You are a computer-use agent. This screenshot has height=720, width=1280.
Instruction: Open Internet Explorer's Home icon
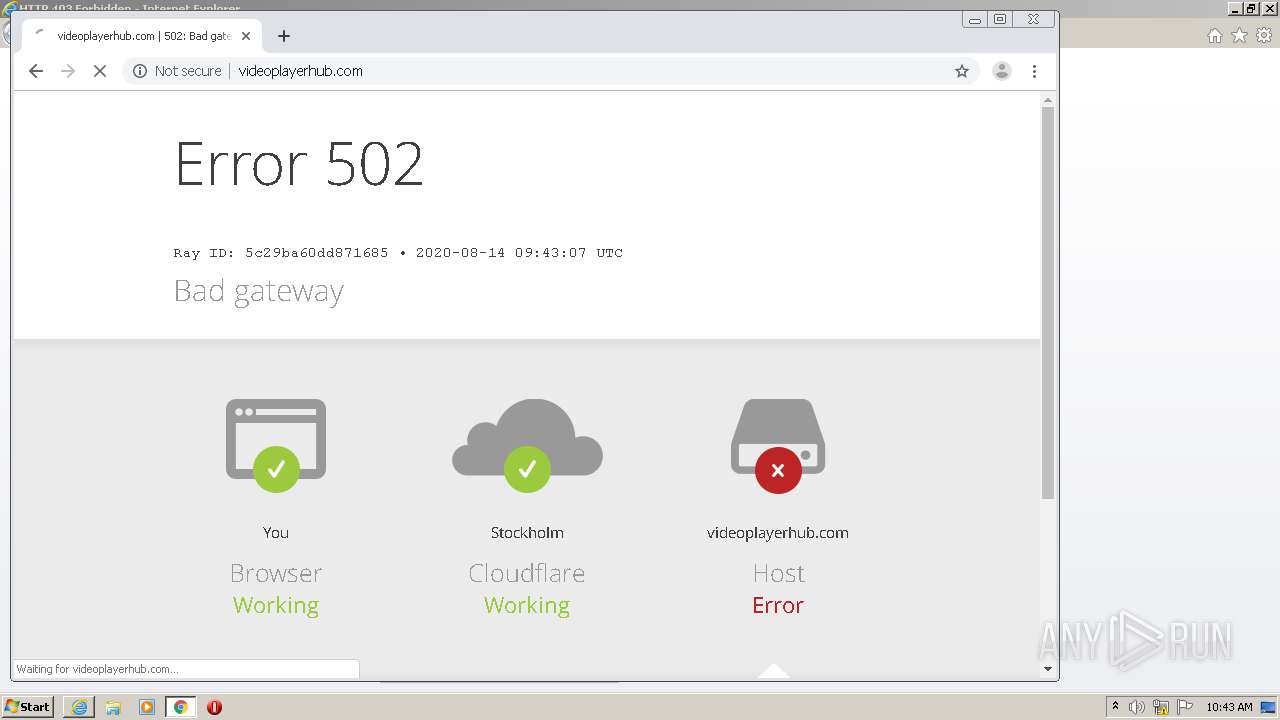[x=1214, y=36]
